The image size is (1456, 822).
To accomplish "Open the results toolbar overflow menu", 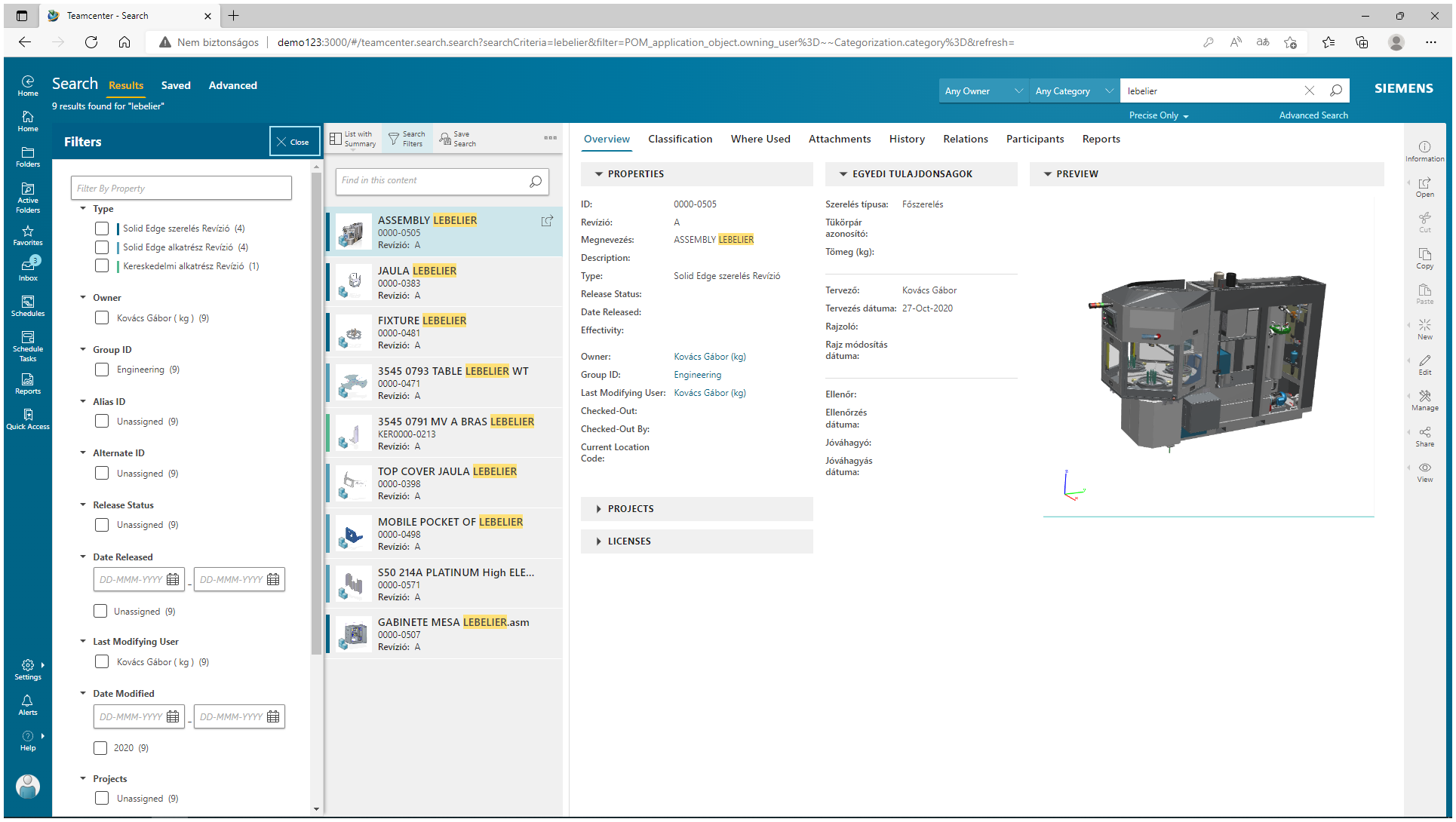I will (551, 138).
